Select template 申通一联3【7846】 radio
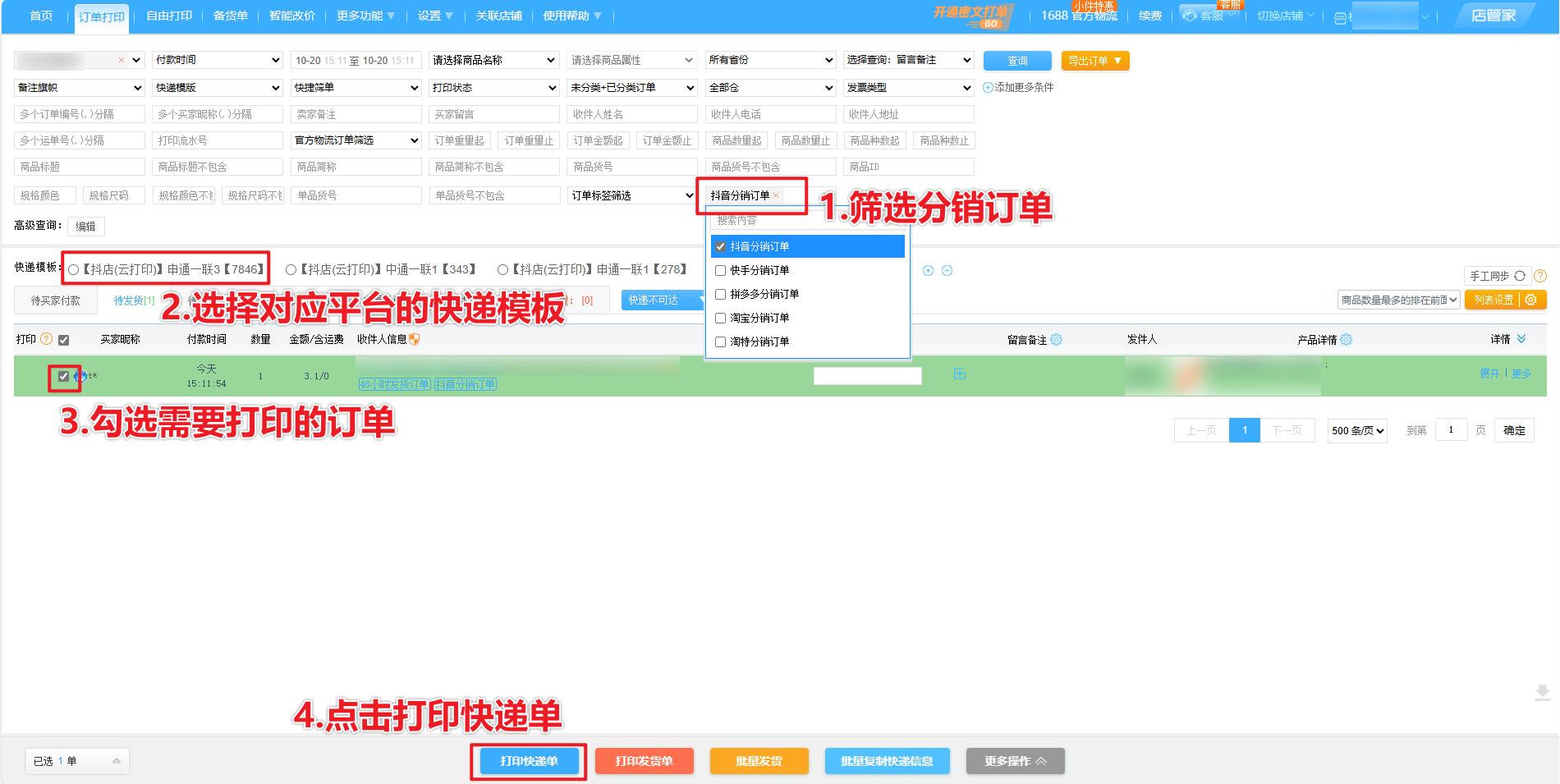The width and height of the screenshot is (1560, 784). point(74,269)
